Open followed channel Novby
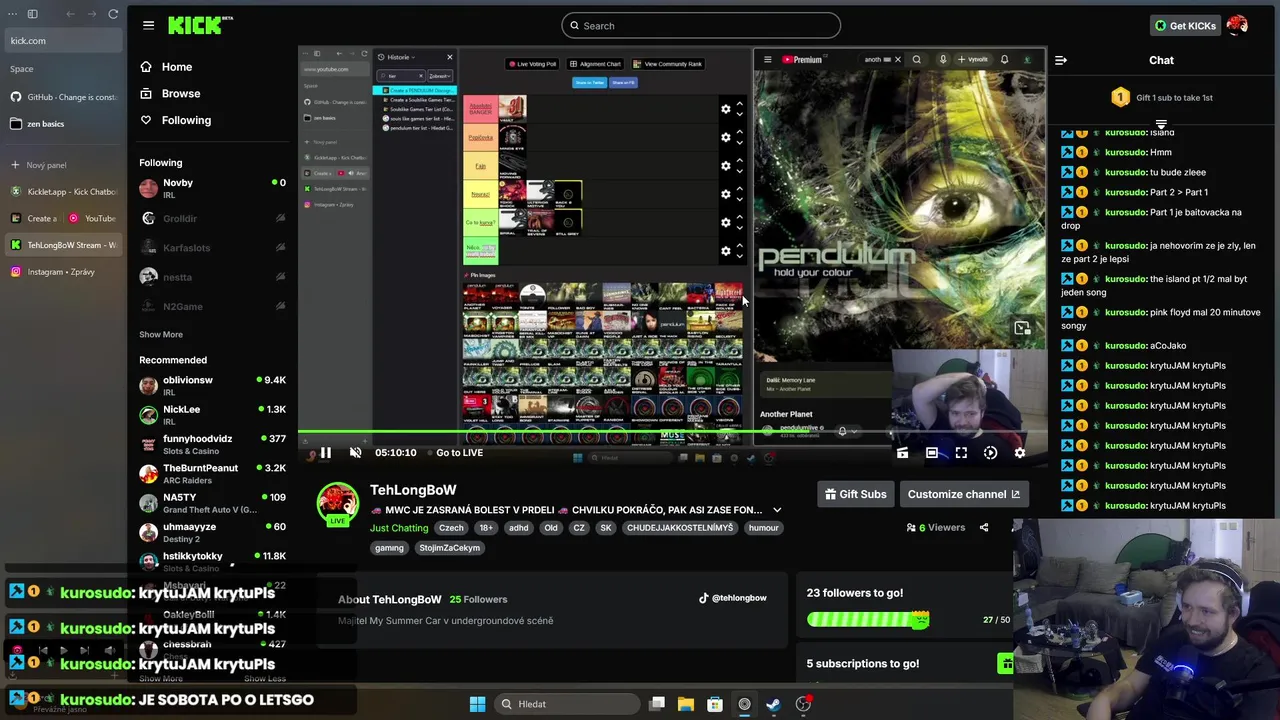Viewport: 1280px width, 720px height. [x=212, y=188]
